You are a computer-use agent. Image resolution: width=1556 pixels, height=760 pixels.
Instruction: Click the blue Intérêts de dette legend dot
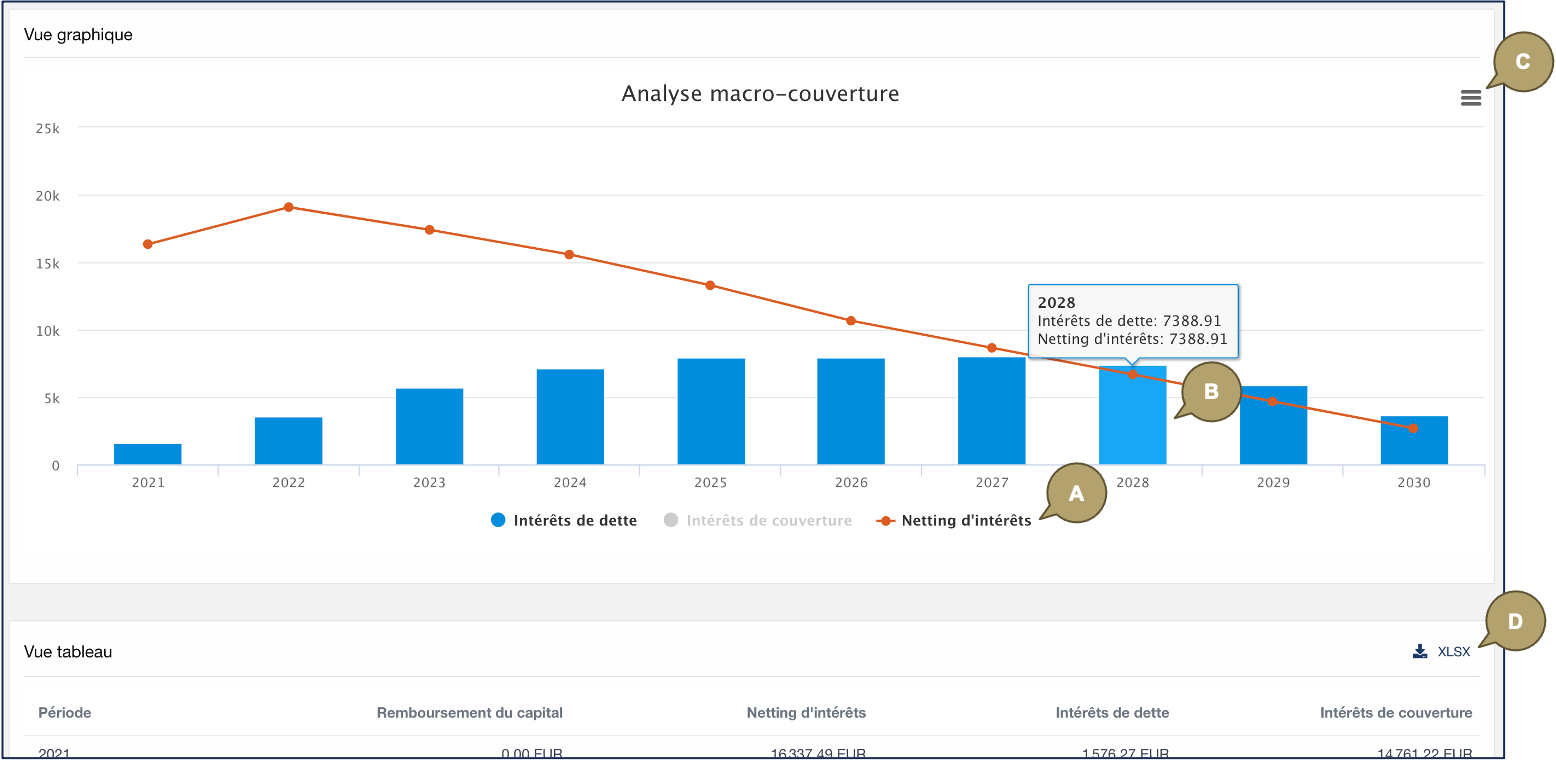pyautogui.click(x=499, y=520)
